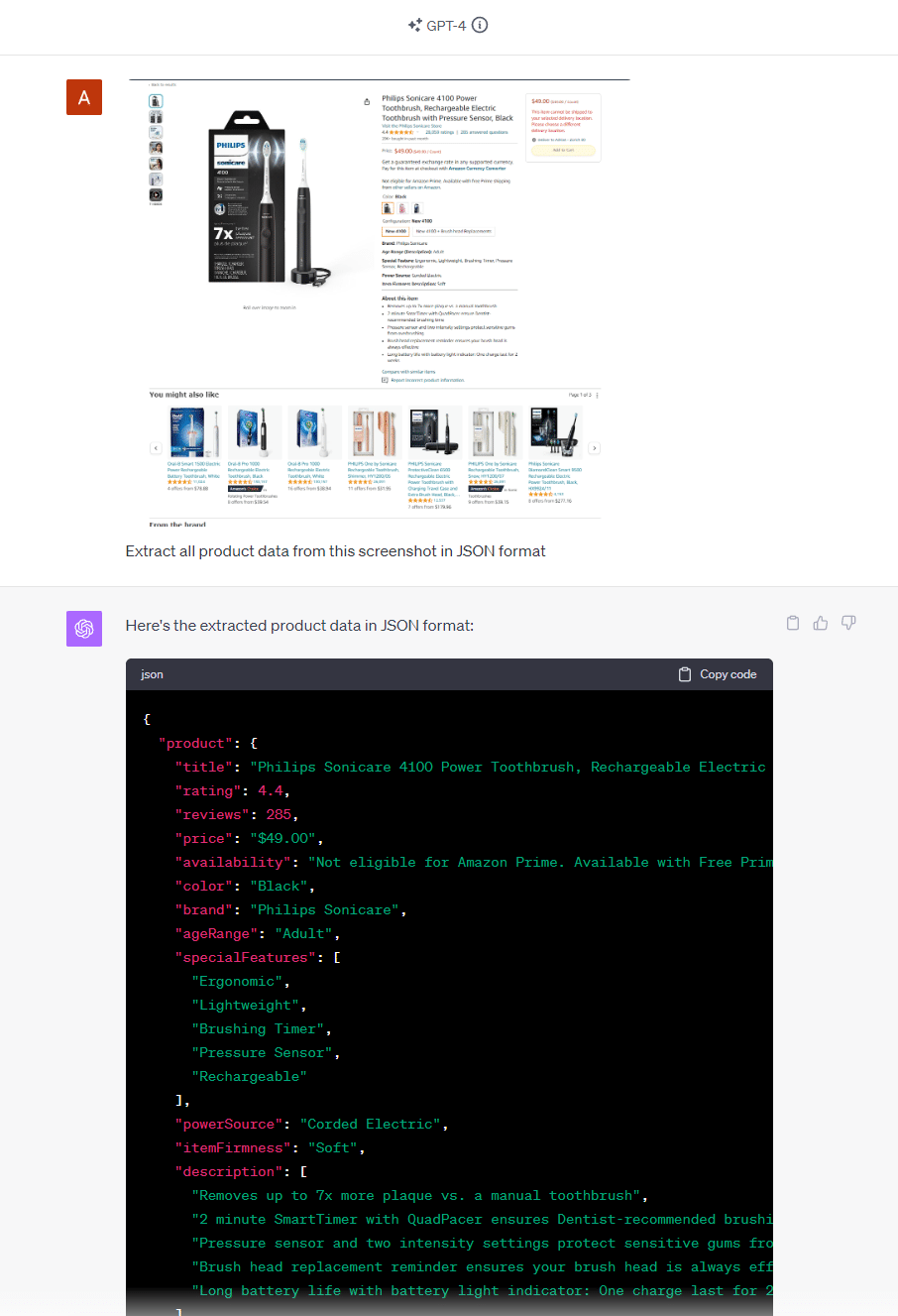Select the pink toothbrush color option
Image resolution: width=898 pixels, height=1316 pixels.
[x=402, y=209]
